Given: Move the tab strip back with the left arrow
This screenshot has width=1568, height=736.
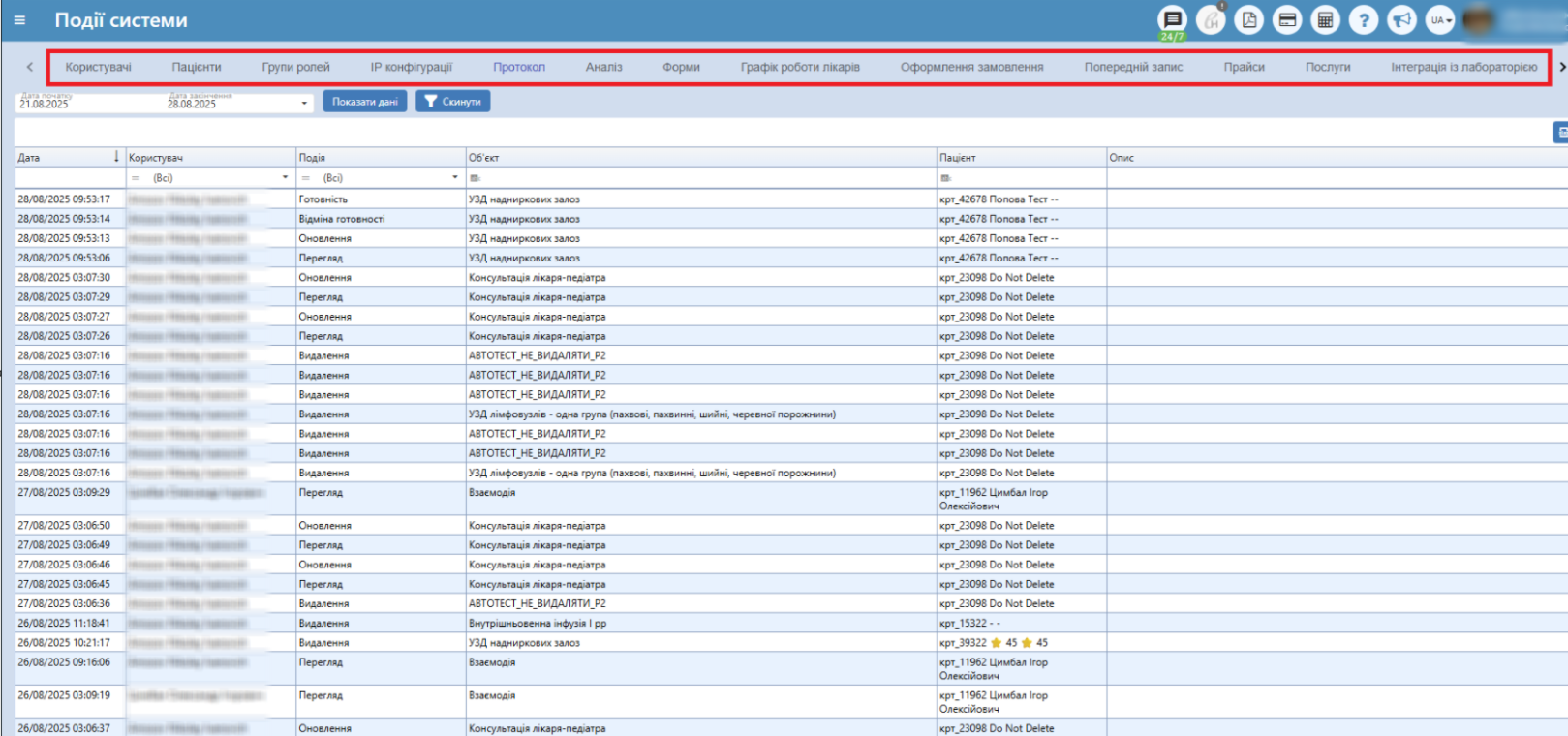Looking at the screenshot, I should (x=30, y=67).
